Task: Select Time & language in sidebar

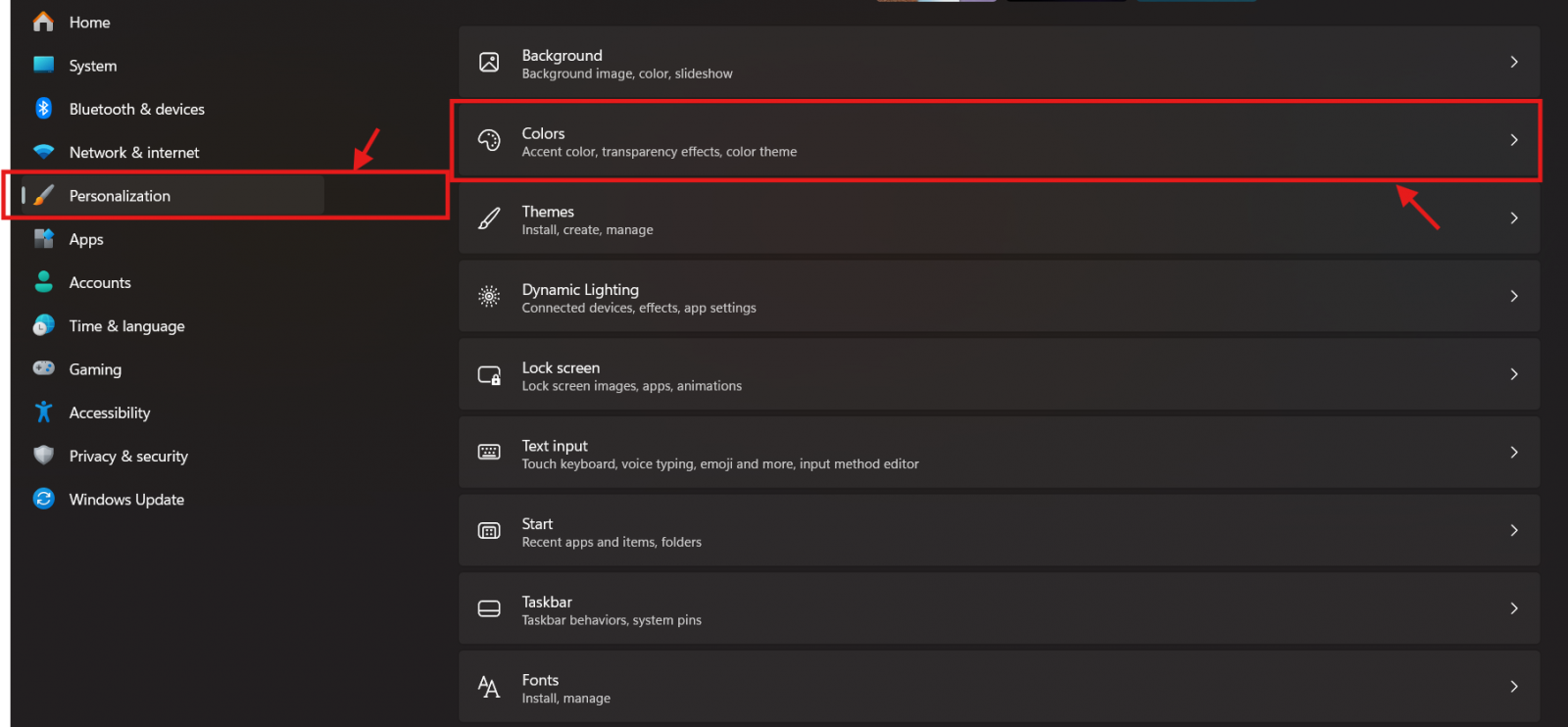Action: coord(126,326)
